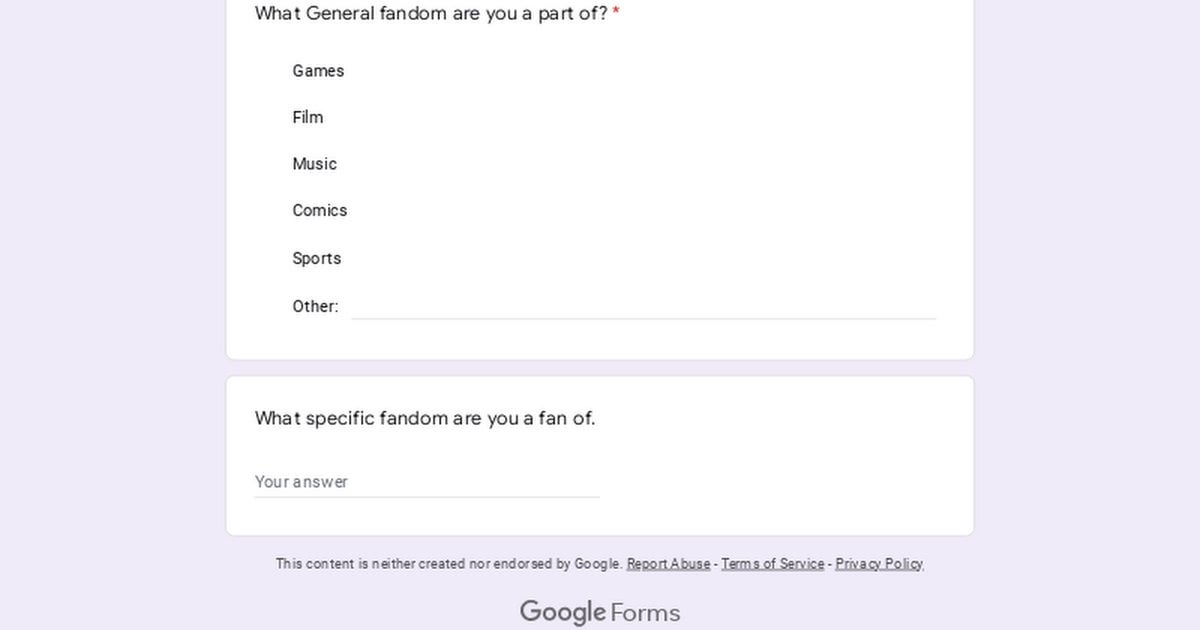Click the What specific fandom question title
Screen dimensions: 1200x630
pos(424,418)
